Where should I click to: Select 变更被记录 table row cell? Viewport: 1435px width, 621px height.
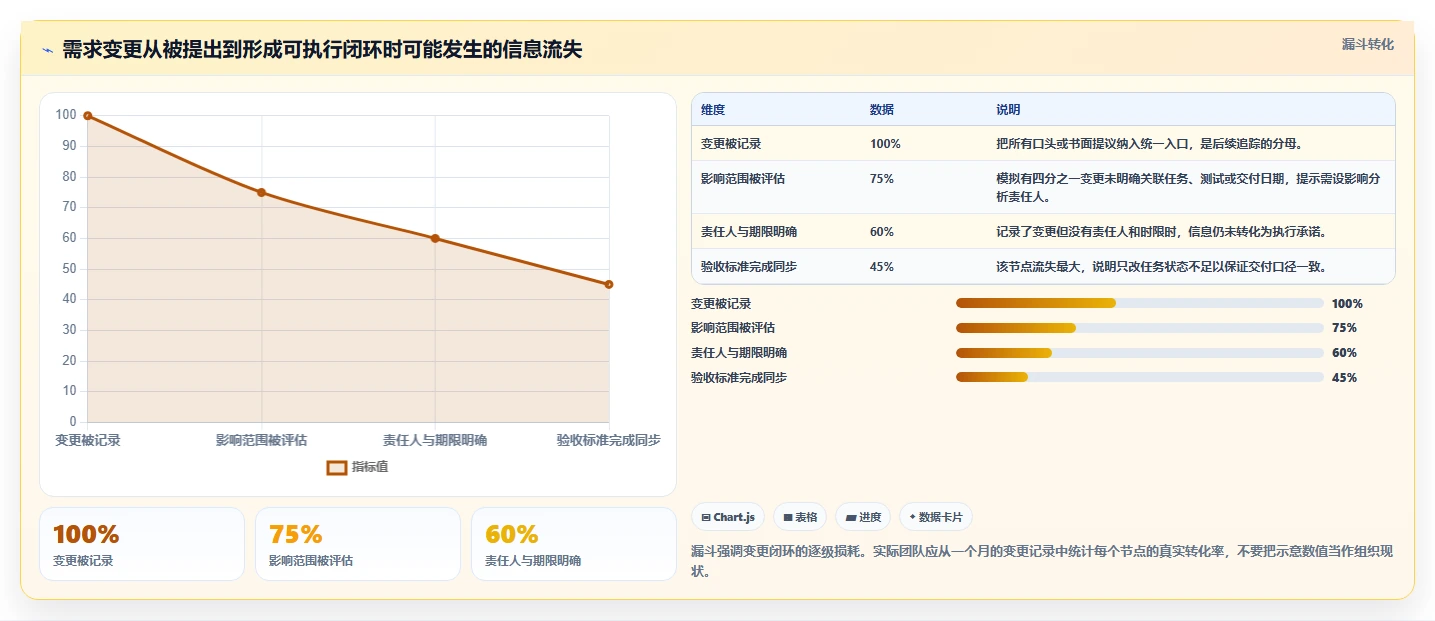coord(731,144)
